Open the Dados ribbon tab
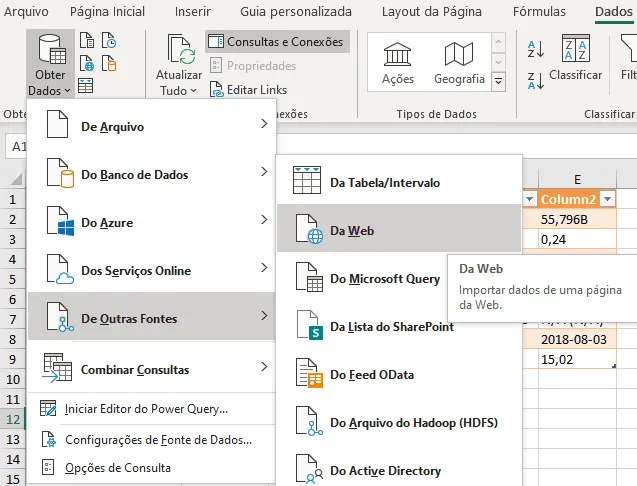This screenshot has width=637, height=486. pyautogui.click(x=614, y=12)
